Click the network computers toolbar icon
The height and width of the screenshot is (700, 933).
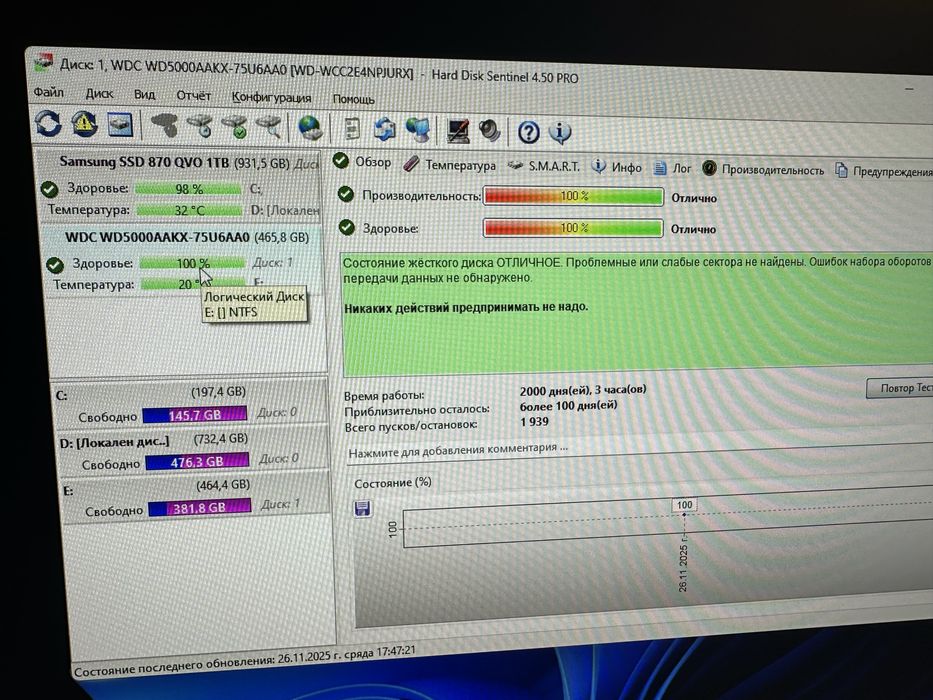(x=418, y=130)
